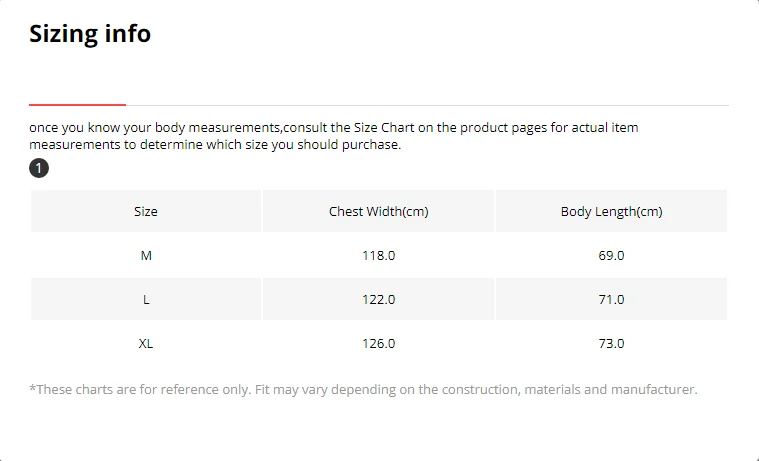759x461 pixels.
Task: Select the XL size row label
Action: coord(146,343)
